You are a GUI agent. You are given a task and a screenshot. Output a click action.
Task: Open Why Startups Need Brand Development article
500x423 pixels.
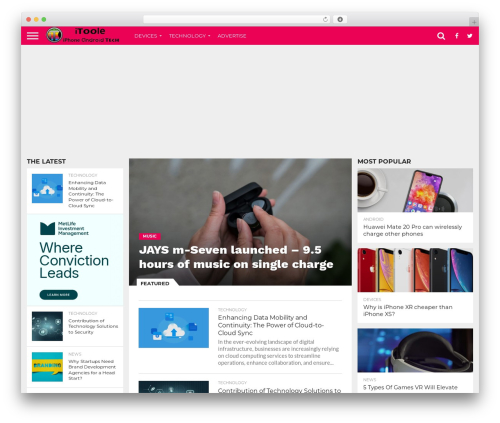[92, 370]
